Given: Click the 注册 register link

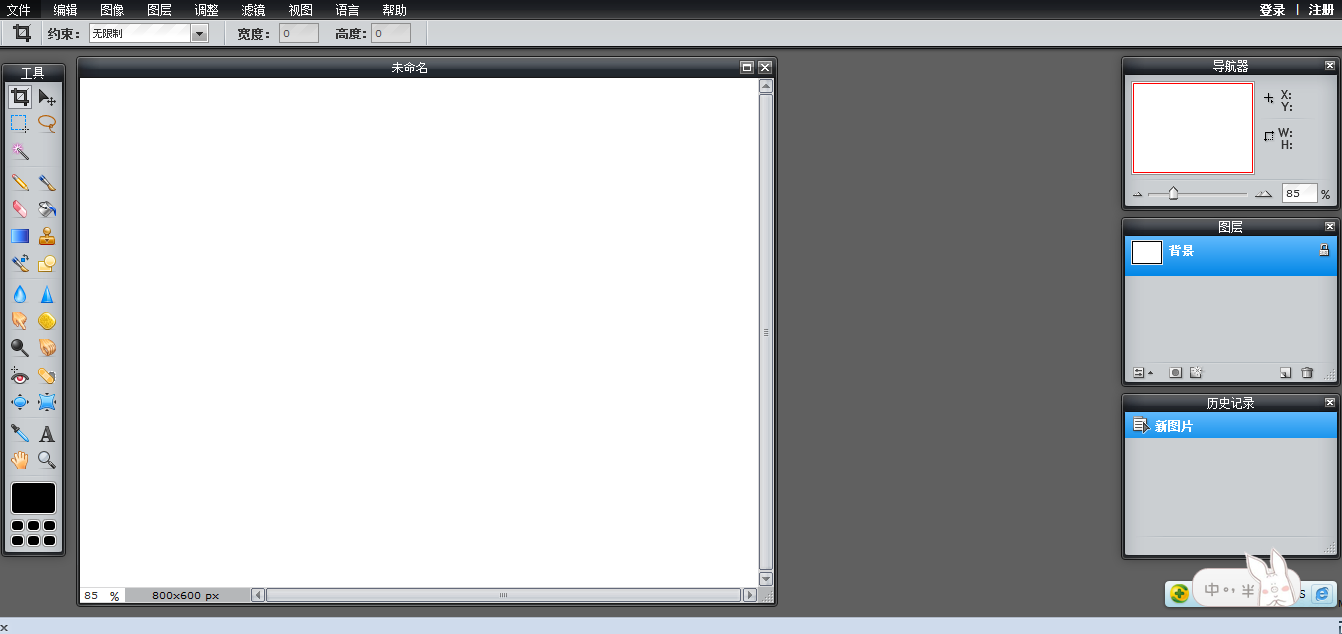Looking at the screenshot, I should pyautogui.click(x=1321, y=10).
